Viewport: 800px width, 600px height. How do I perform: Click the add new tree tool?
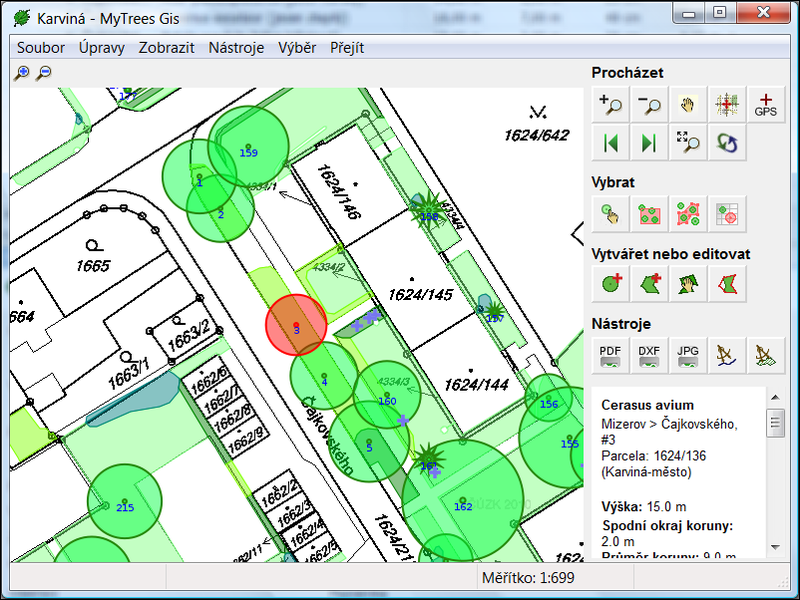[611, 284]
